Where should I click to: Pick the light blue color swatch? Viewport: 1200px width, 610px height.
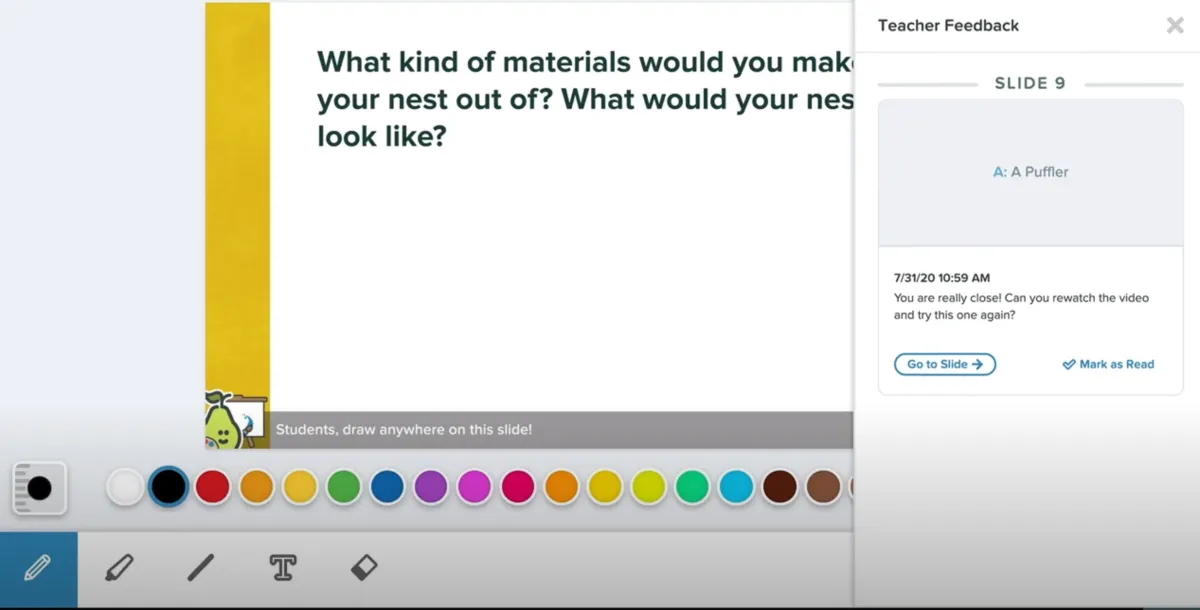coord(736,487)
